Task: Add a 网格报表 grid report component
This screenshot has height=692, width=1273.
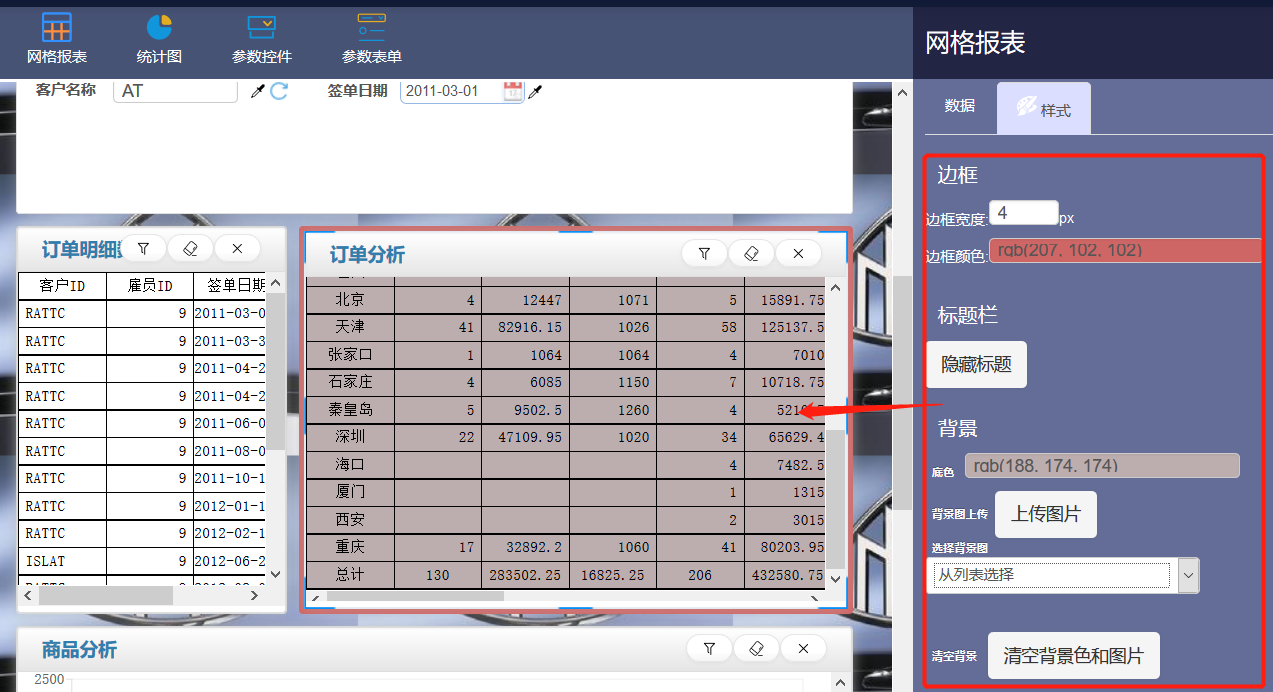Action: pyautogui.click(x=57, y=38)
